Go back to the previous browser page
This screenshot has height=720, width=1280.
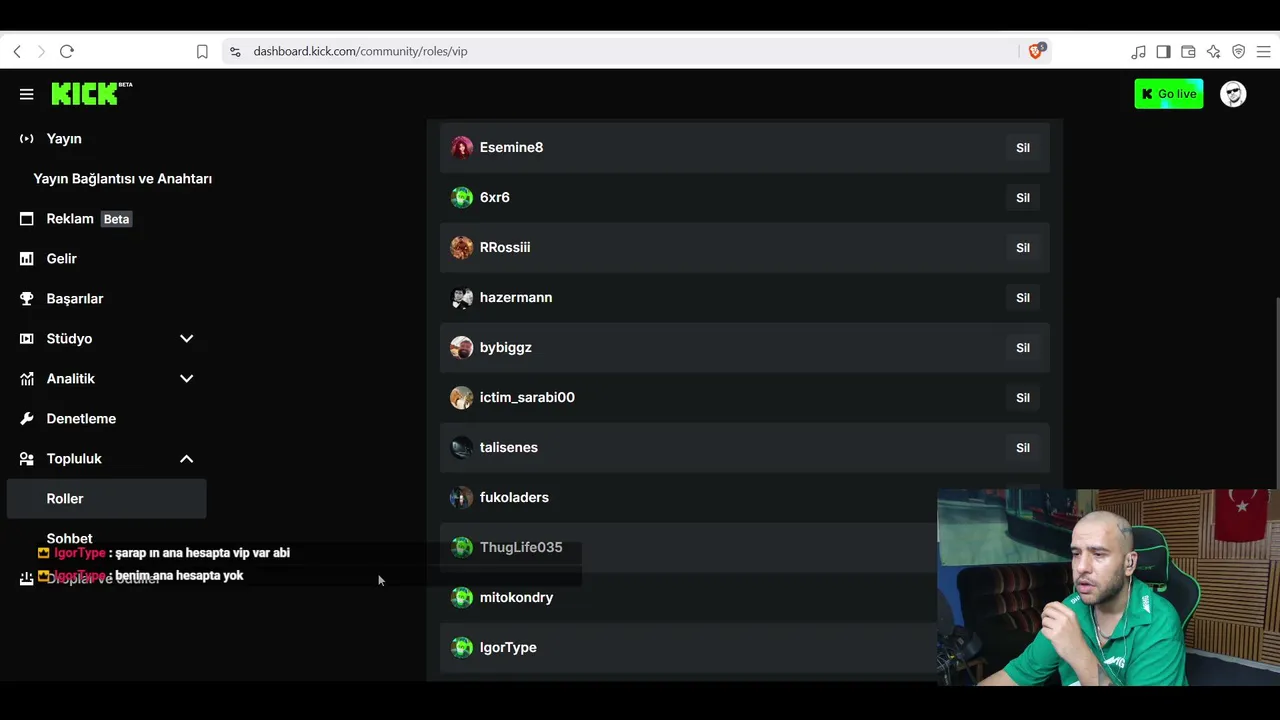pyautogui.click(x=17, y=51)
